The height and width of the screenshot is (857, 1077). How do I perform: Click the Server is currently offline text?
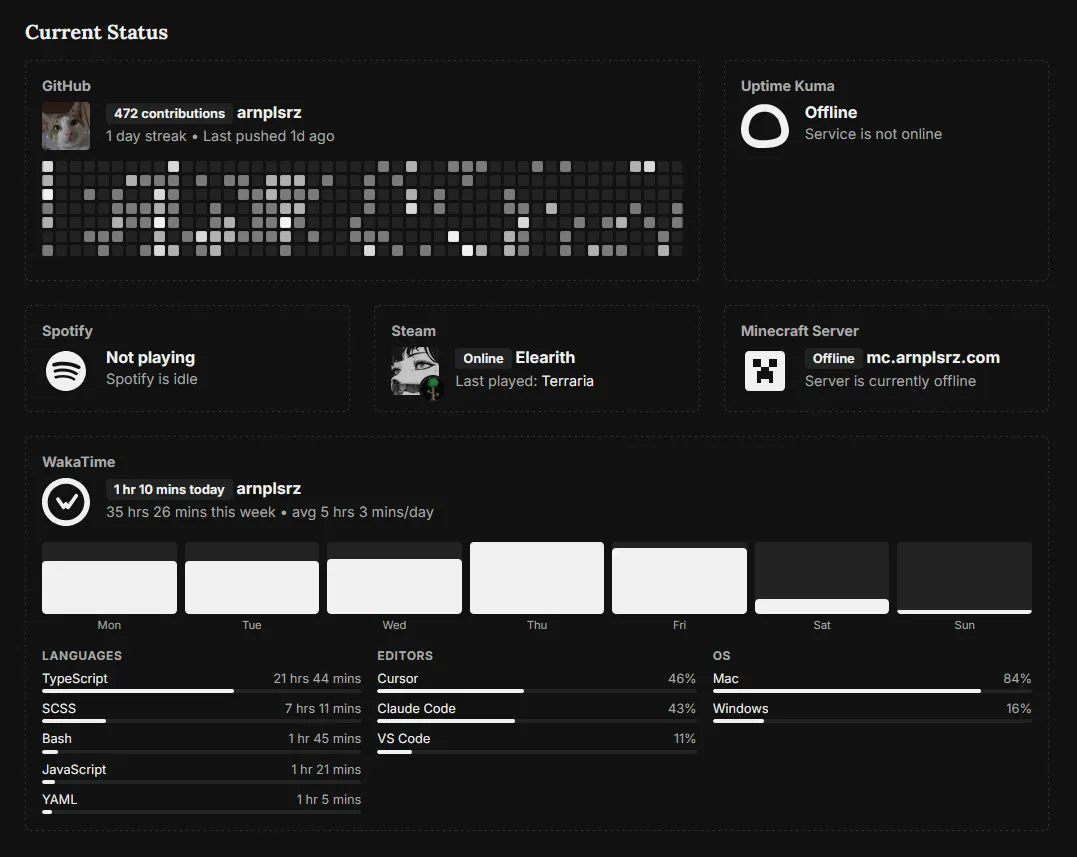click(x=890, y=381)
